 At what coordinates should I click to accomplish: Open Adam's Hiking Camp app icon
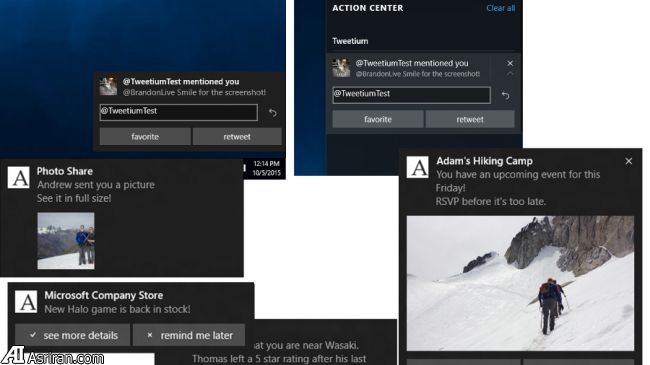pos(417,167)
